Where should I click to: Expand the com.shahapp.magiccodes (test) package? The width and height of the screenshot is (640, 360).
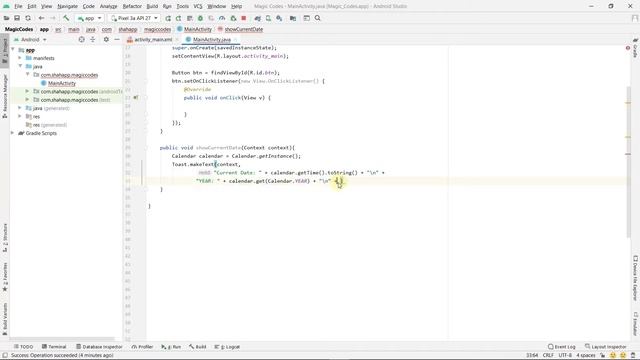[x=27, y=100]
